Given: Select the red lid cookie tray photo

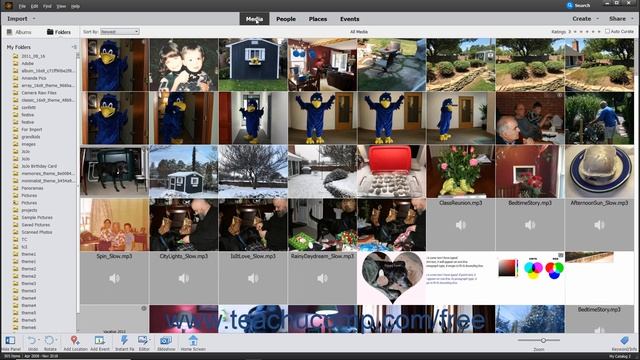Looking at the screenshot, I should (x=391, y=171).
